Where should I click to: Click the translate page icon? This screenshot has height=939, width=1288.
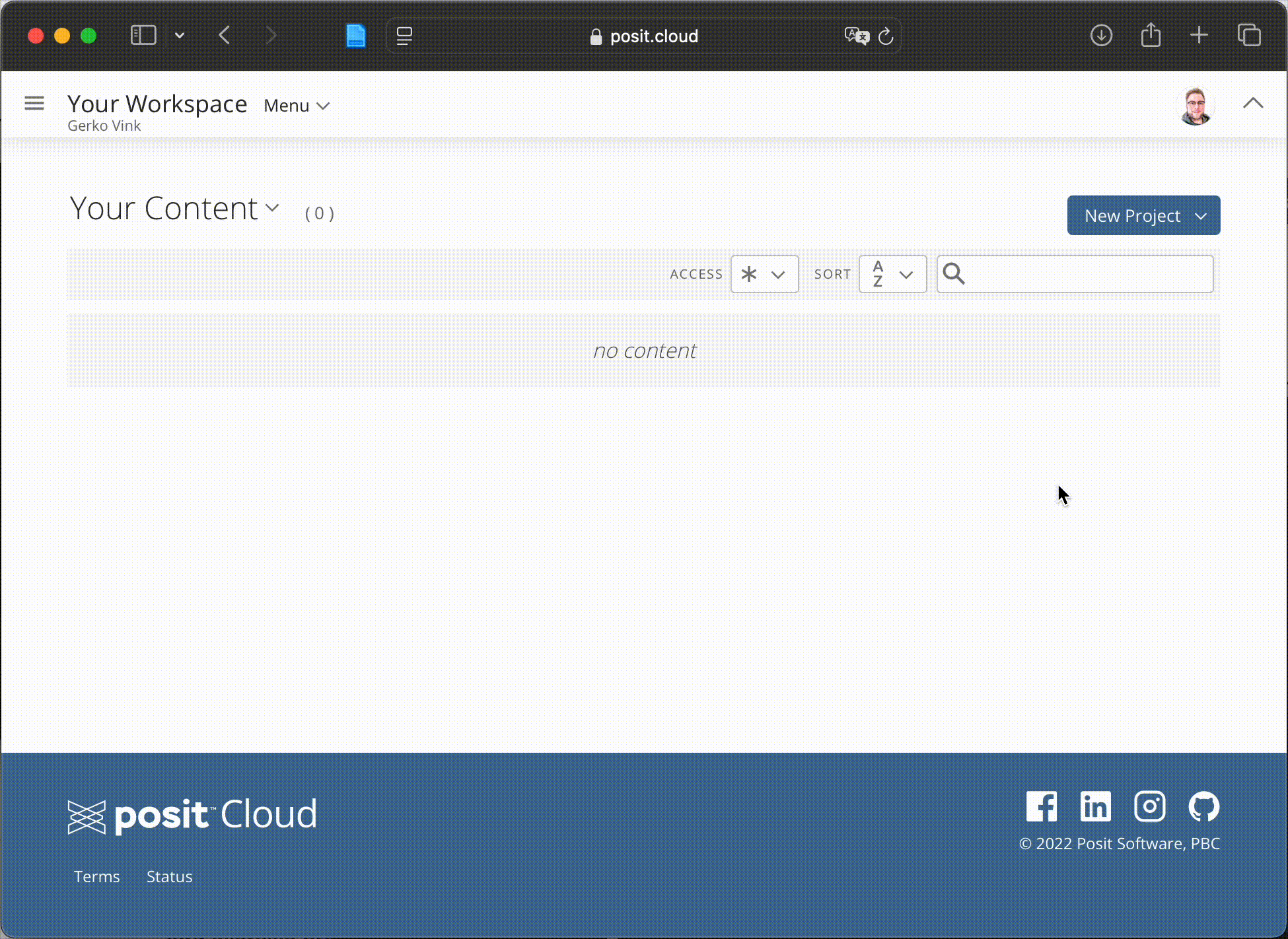pyautogui.click(x=857, y=36)
